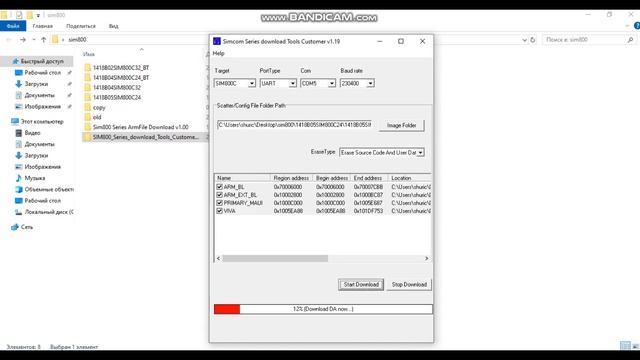Image resolution: width=640 pixels, height=360 pixels.
Task: Select folder 1418B04SIM800C32
Action: [117, 87]
